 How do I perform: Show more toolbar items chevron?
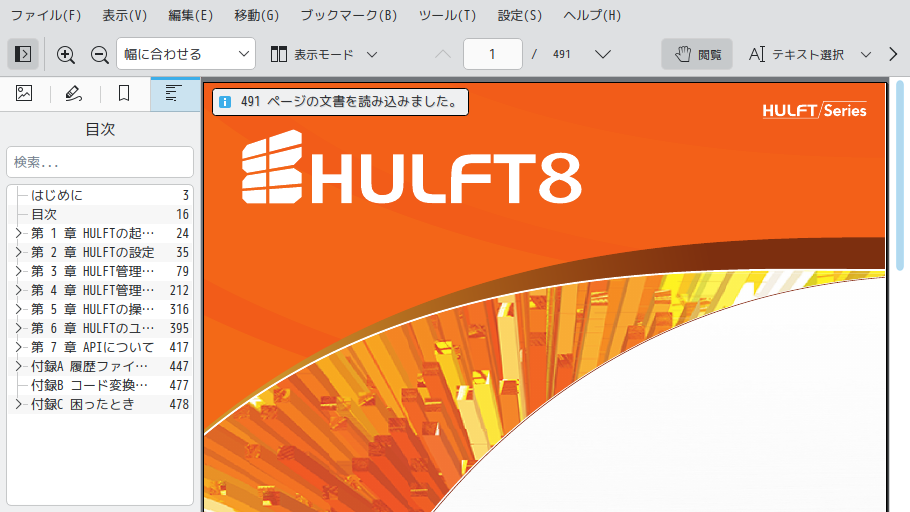tap(893, 54)
